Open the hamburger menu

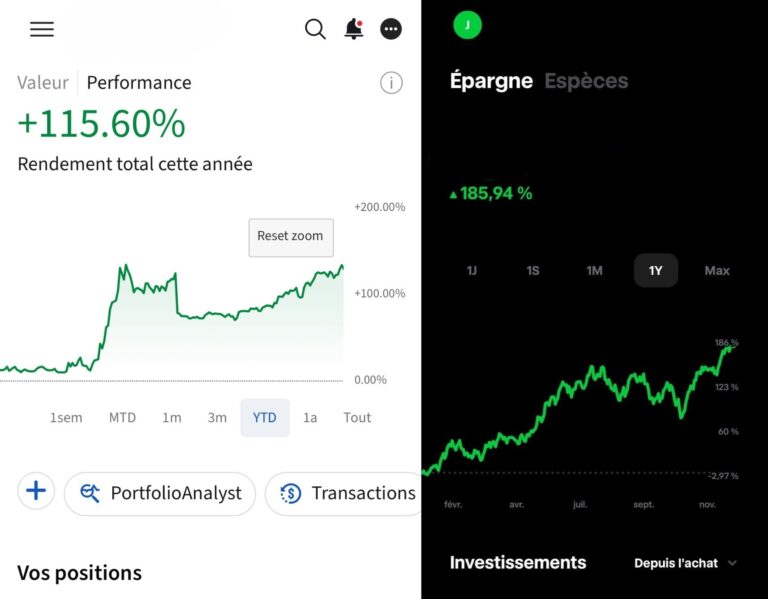pos(42,29)
